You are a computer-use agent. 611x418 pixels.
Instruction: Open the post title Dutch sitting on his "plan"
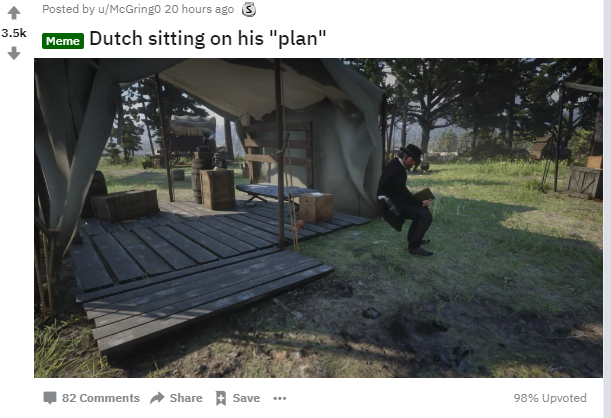pos(208,39)
